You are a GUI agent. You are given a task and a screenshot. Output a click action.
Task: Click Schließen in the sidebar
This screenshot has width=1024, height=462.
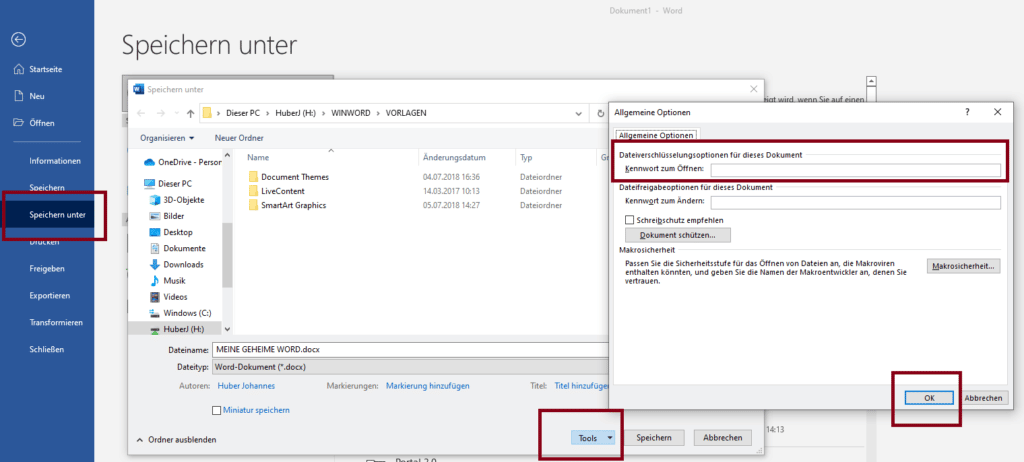click(x=47, y=350)
